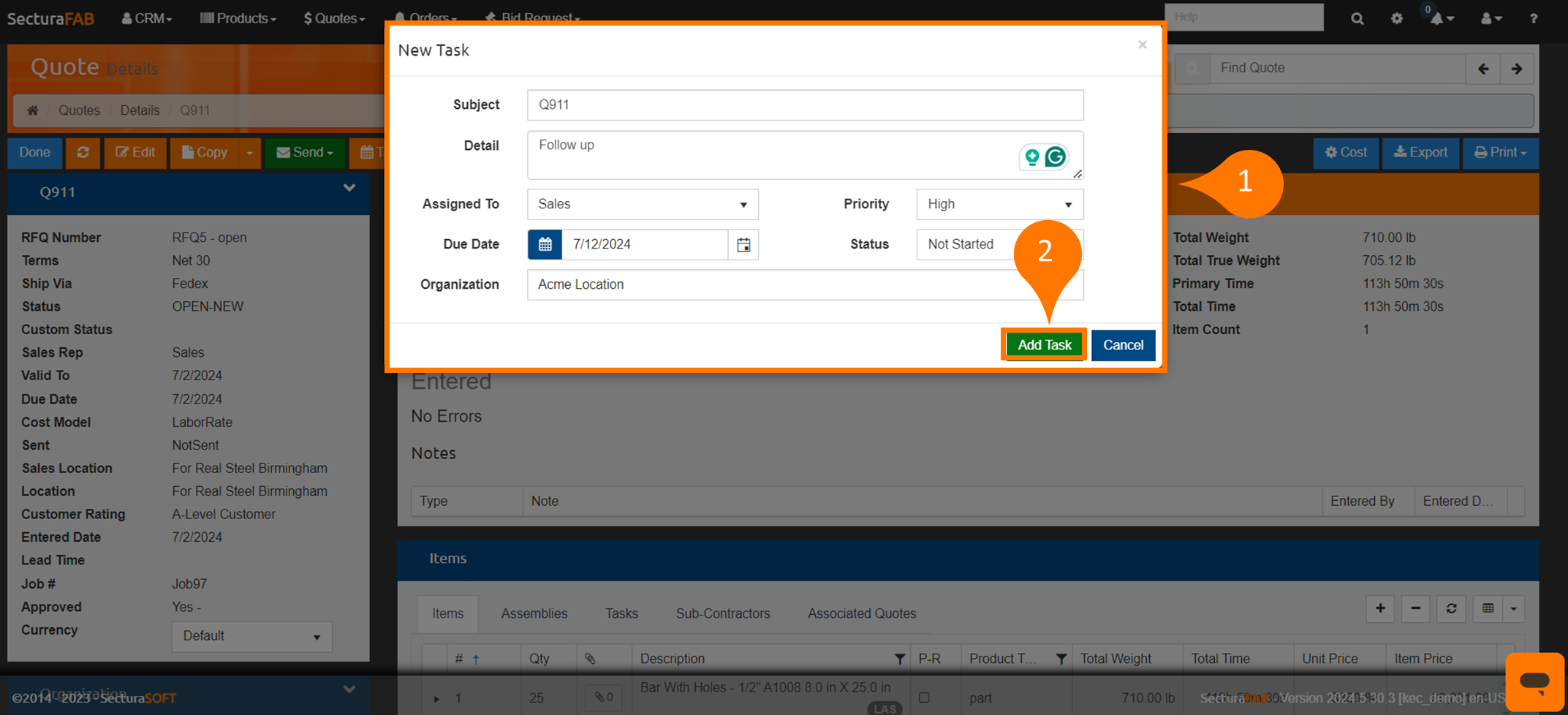This screenshot has height=715, width=1568.
Task: Open the Due Date calendar picker icon
Action: pos(743,245)
